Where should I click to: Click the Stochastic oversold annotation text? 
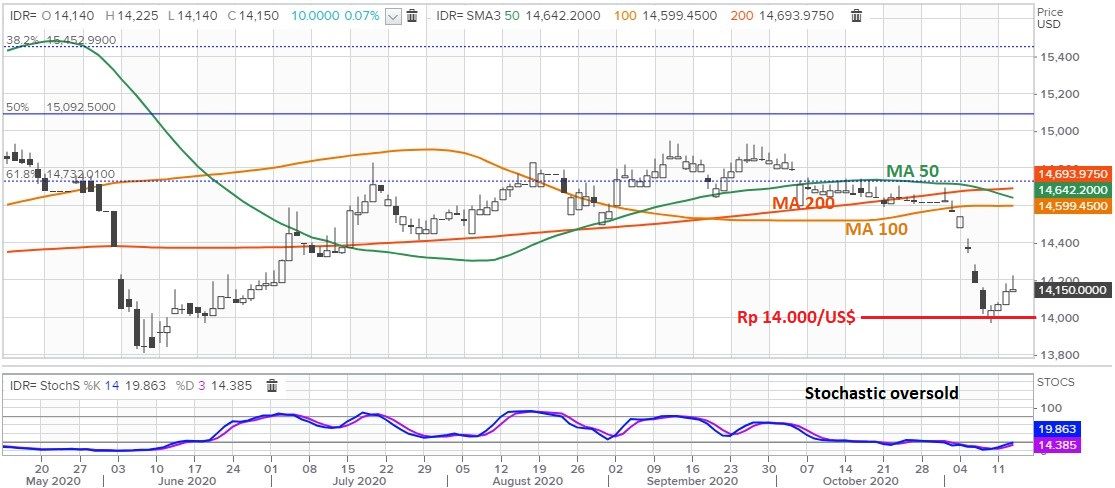pos(881,393)
